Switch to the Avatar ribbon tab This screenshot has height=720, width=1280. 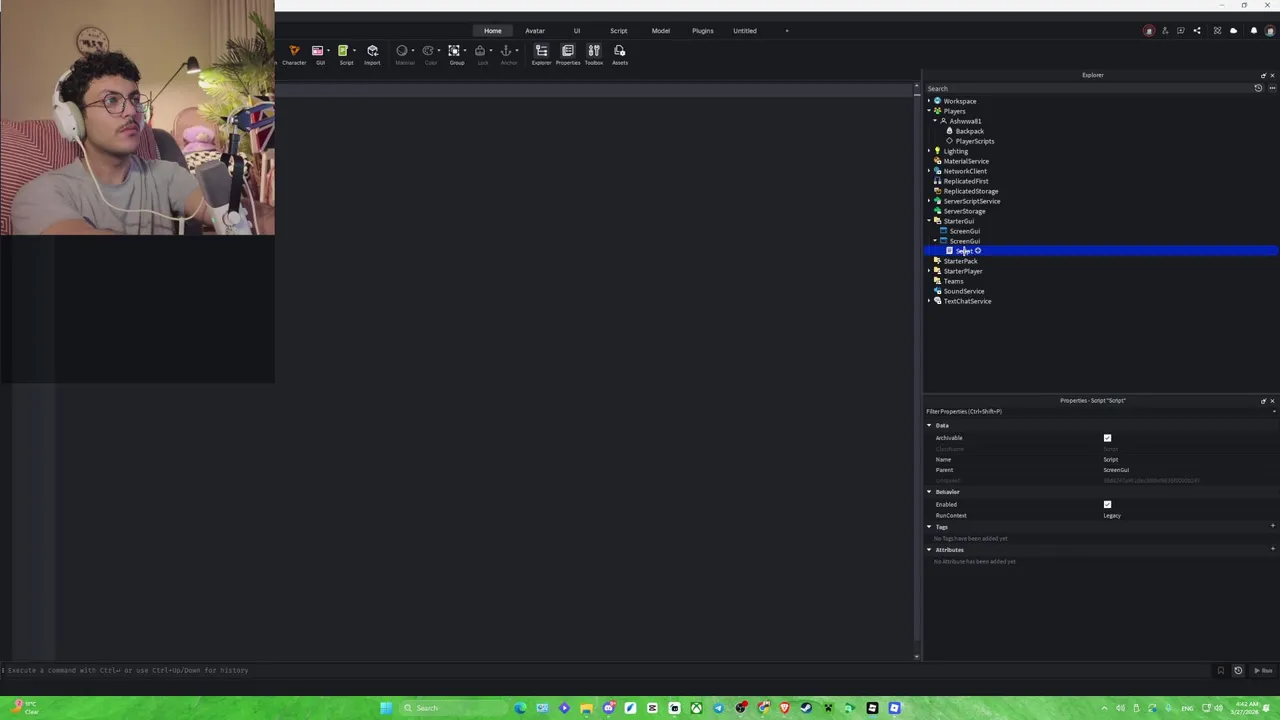coord(535,31)
